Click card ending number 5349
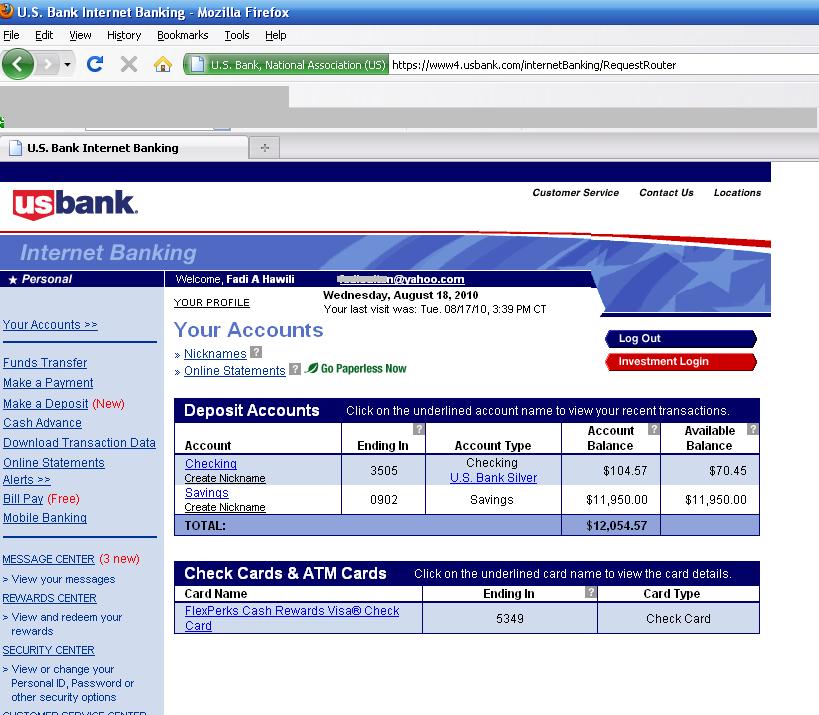Image resolution: width=819 pixels, height=715 pixels. point(510,619)
